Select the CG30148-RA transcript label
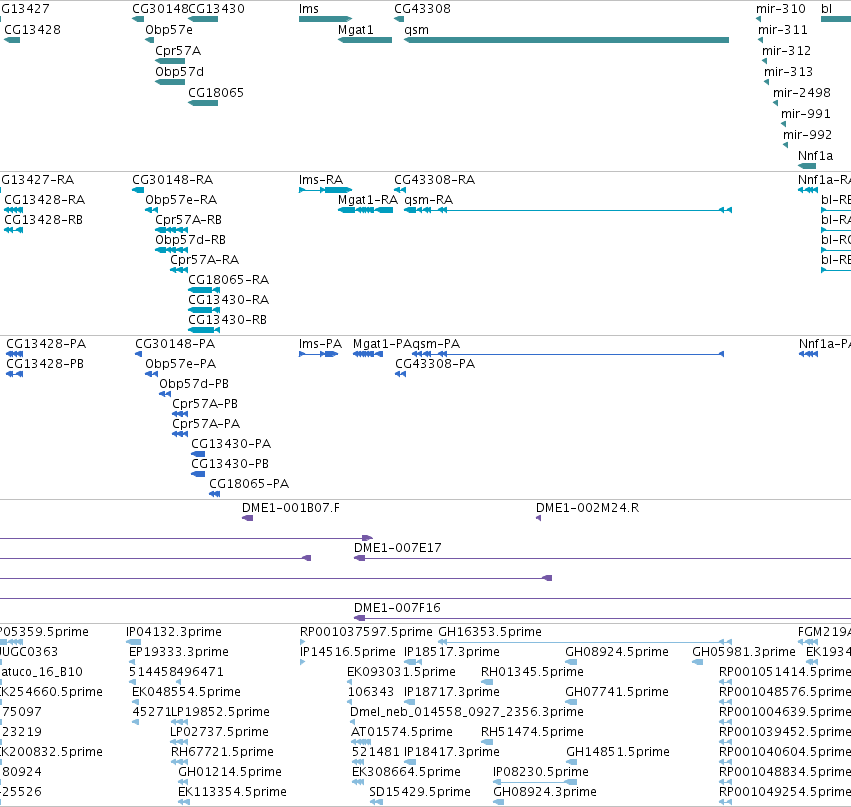 coord(173,180)
